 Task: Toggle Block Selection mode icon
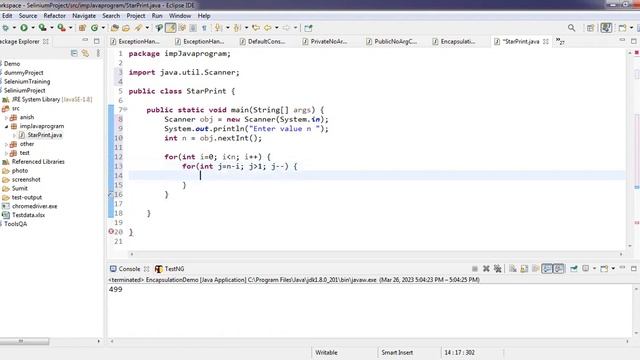pyautogui.click(x=193, y=28)
